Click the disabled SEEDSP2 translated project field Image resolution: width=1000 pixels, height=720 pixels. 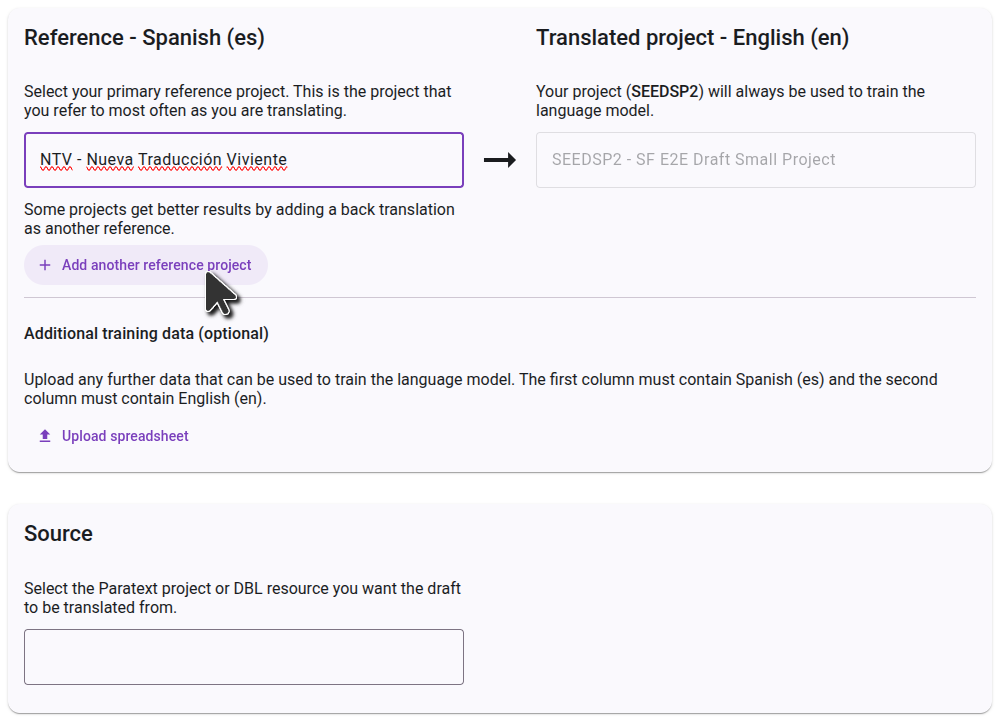click(756, 160)
